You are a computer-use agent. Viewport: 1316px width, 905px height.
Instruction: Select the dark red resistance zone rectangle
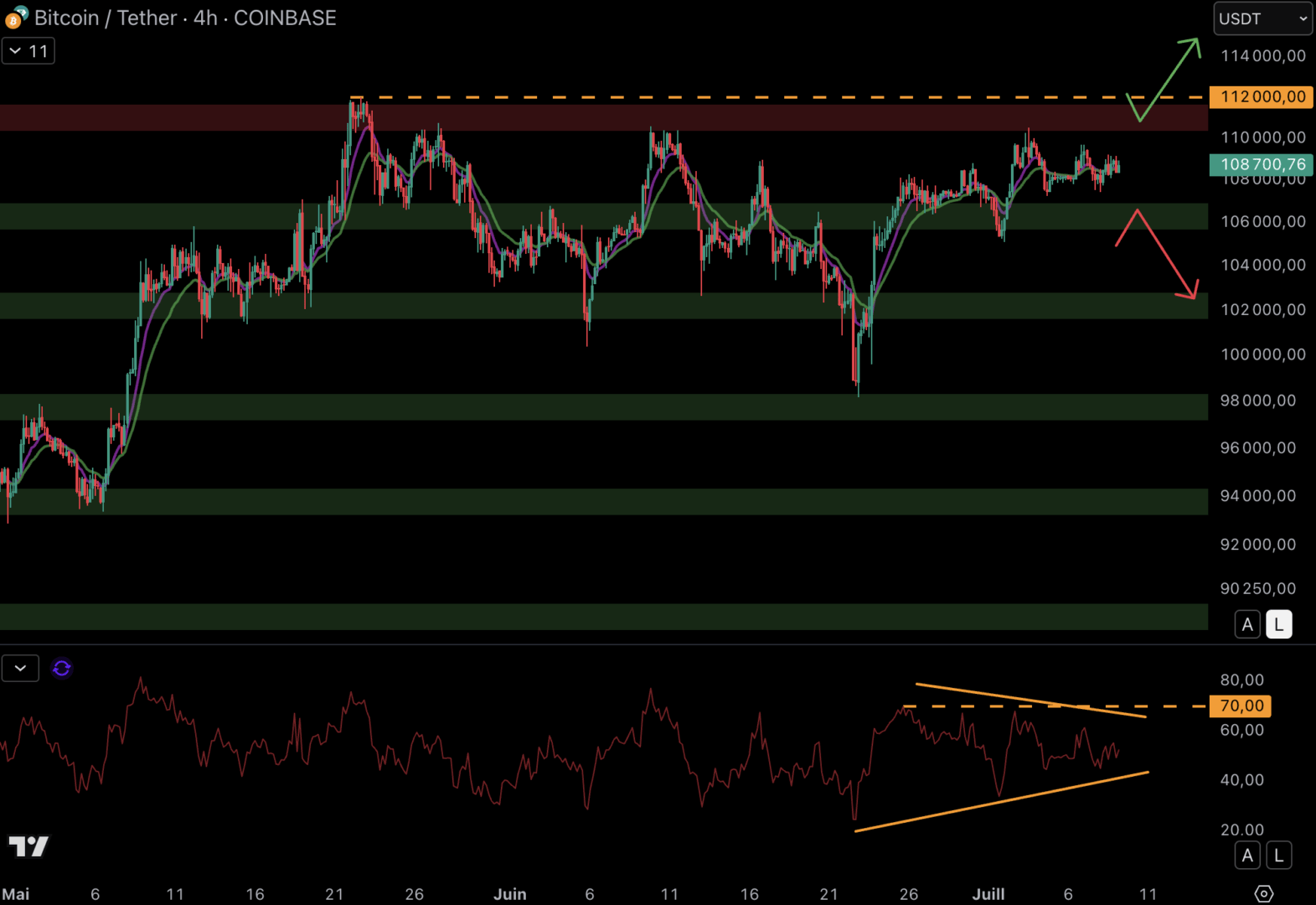586,117
